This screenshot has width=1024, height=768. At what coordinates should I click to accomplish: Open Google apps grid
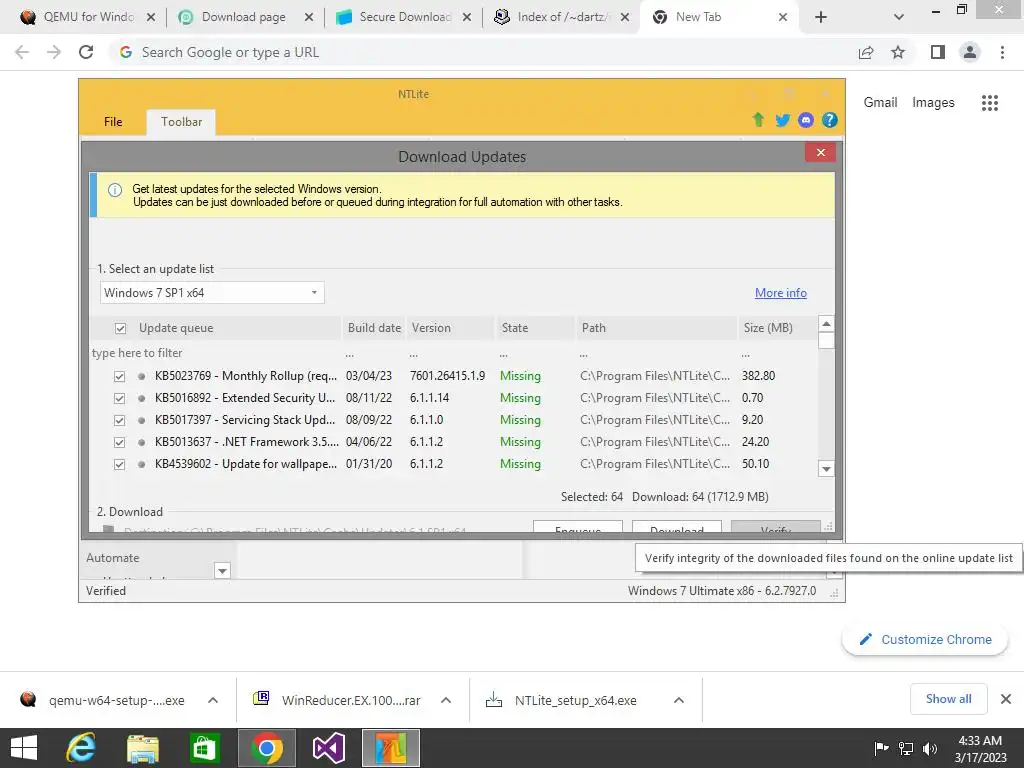990,103
